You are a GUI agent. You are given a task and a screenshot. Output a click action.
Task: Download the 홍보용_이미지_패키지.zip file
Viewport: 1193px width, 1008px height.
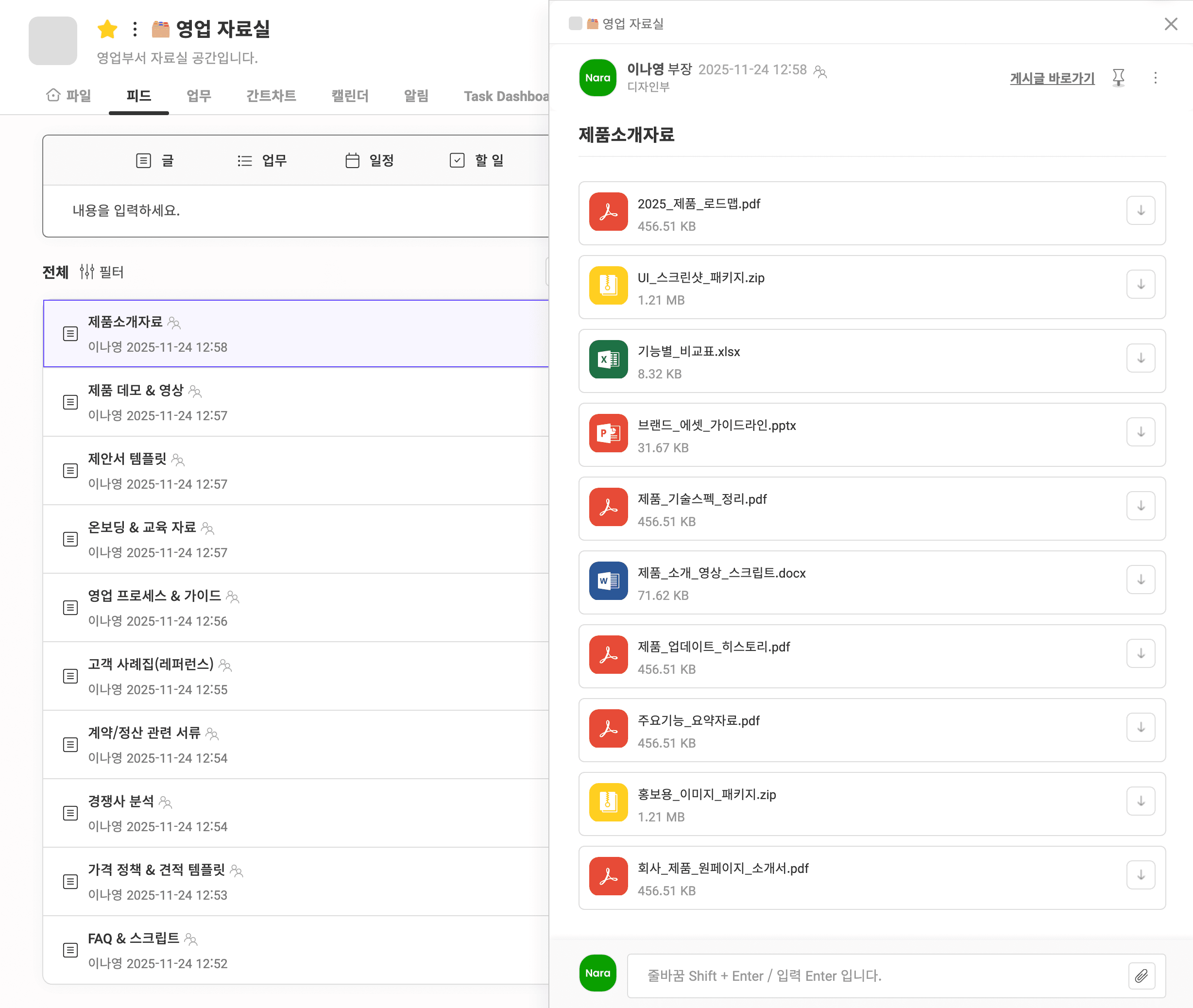1141,801
